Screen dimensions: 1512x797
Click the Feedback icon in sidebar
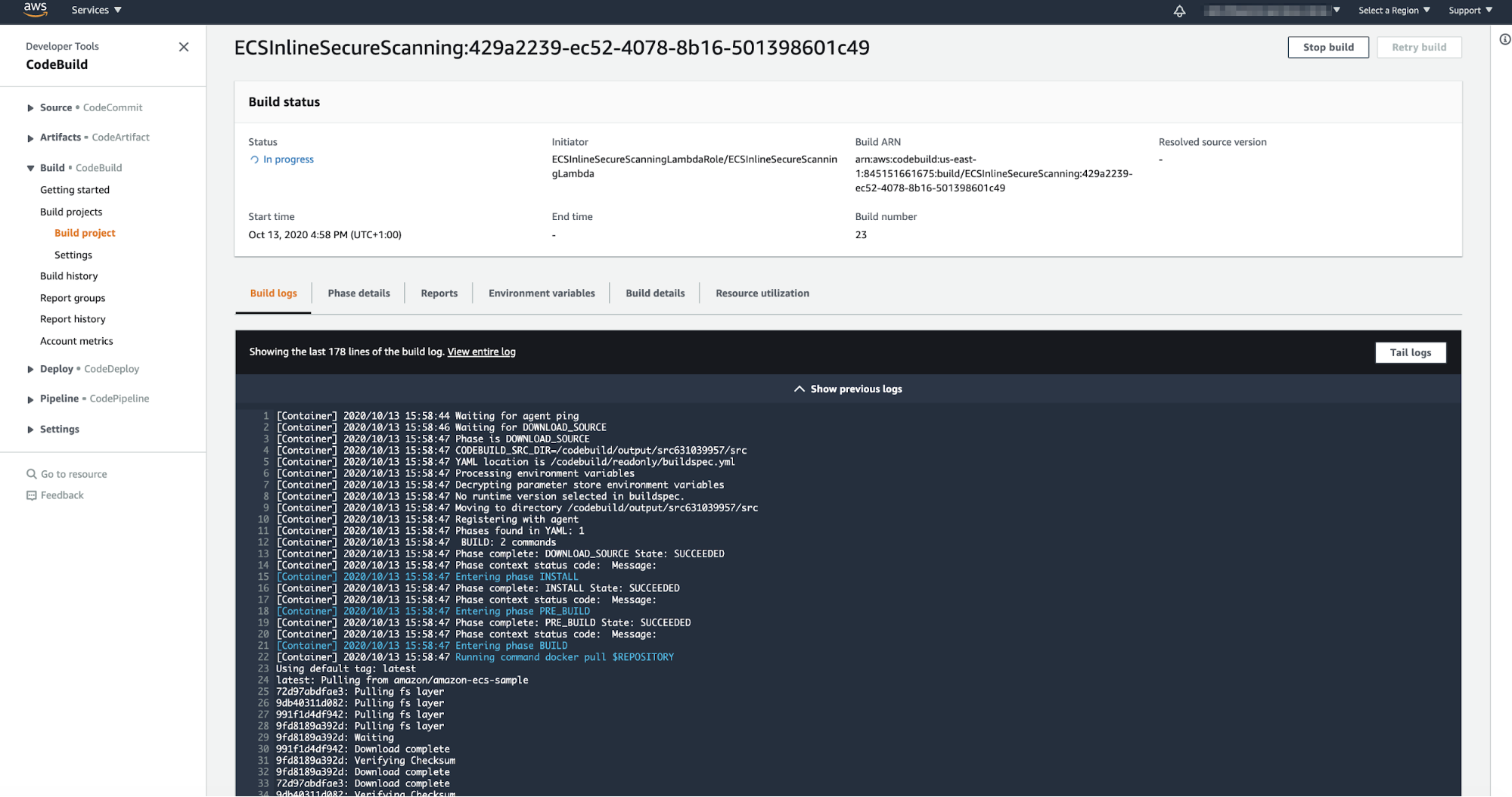click(x=32, y=495)
